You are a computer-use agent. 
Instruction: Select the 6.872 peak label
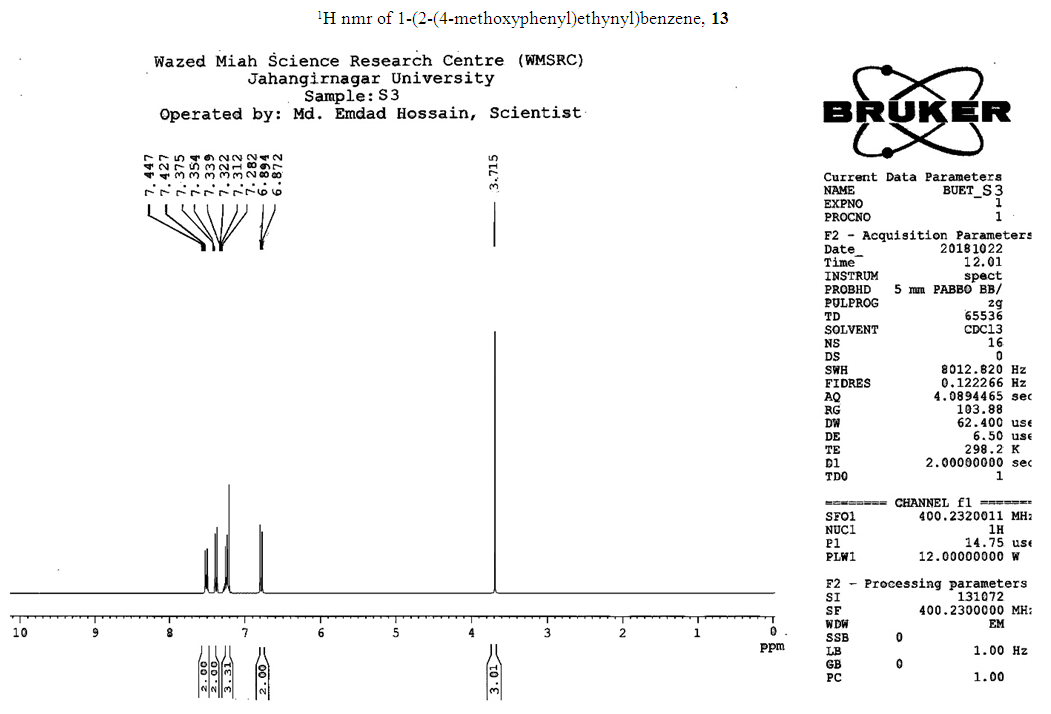279,173
